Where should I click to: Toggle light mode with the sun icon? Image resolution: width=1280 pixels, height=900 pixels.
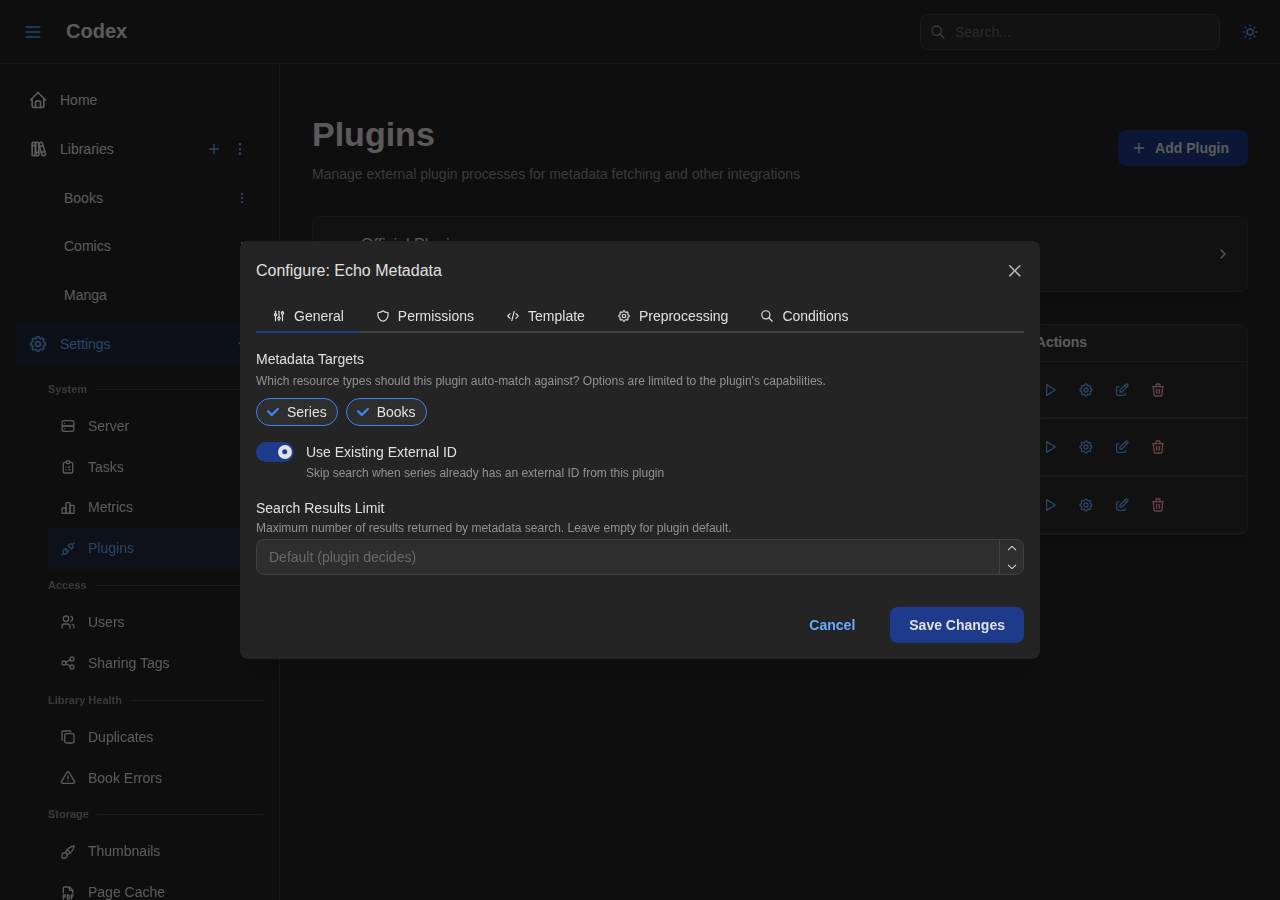tap(1249, 31)
